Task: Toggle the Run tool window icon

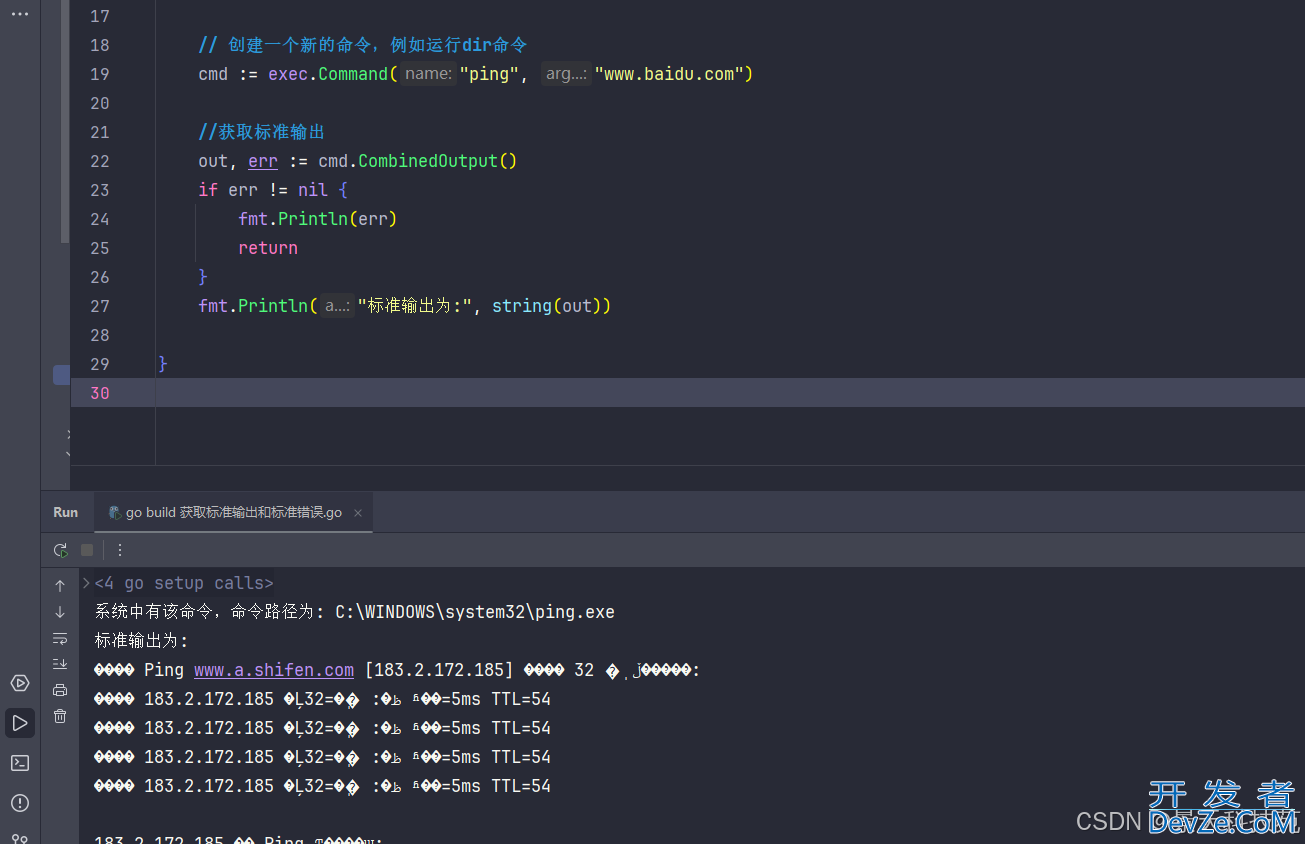Action: 20,723
